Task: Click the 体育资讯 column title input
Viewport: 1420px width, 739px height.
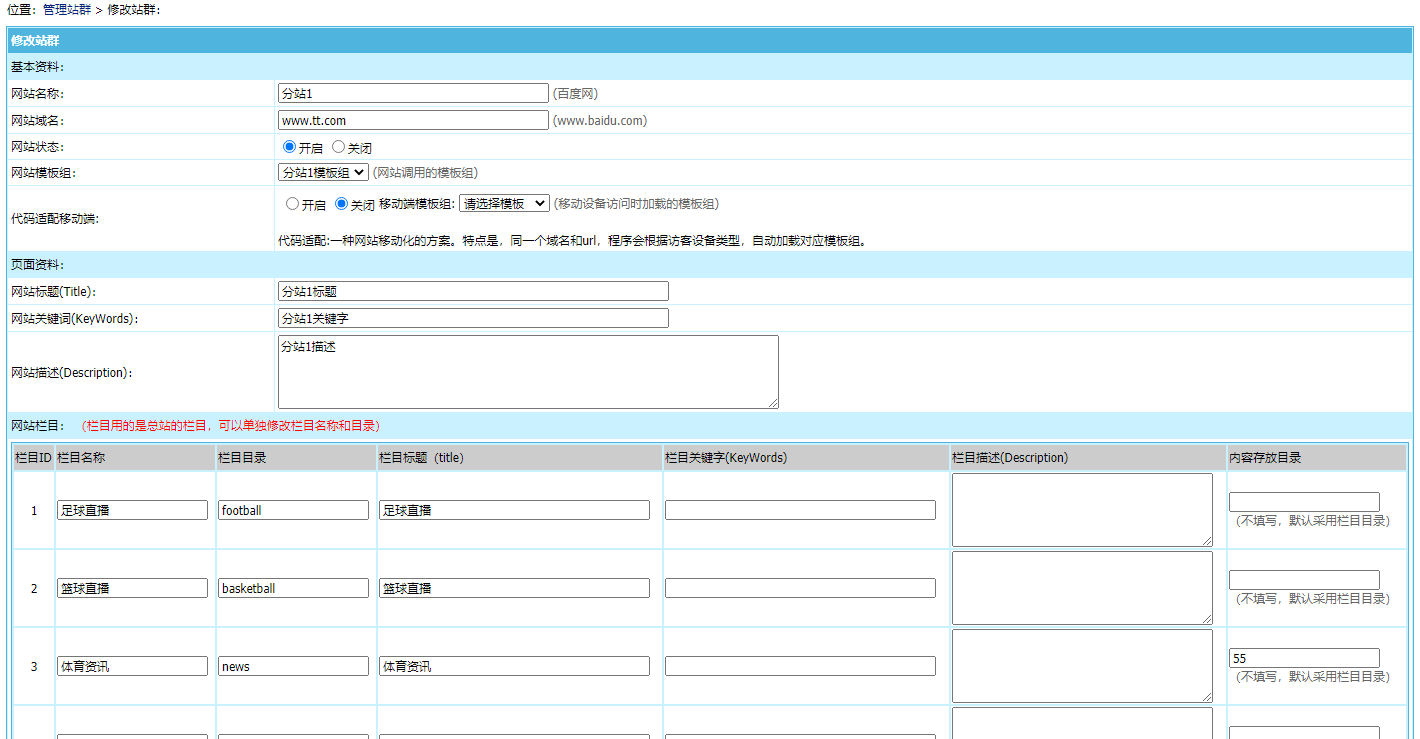Action: [513, 665]
